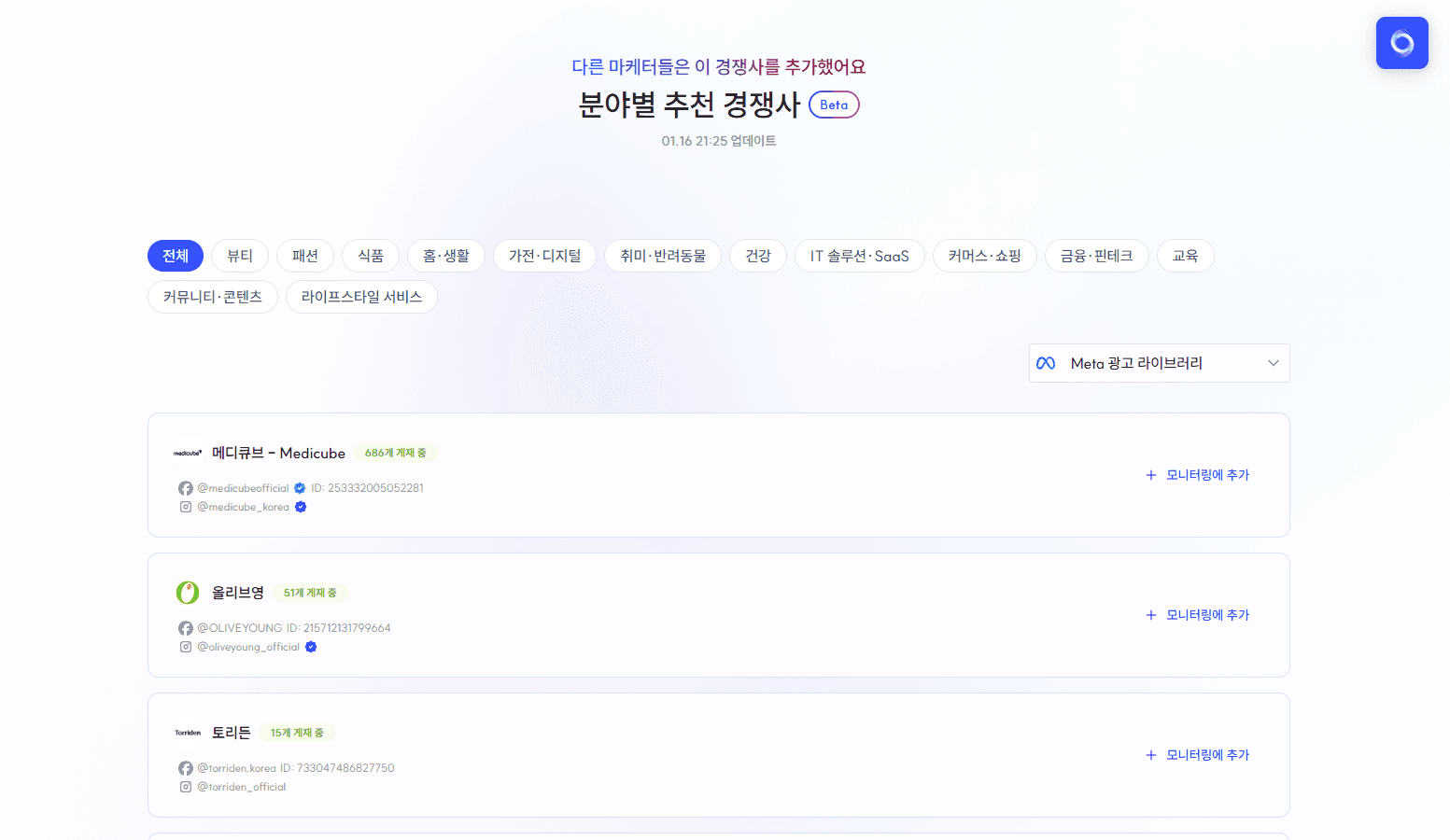Click the Facebook icon for @medicubeofficial
1450x840 pixels.
point(186,488)
